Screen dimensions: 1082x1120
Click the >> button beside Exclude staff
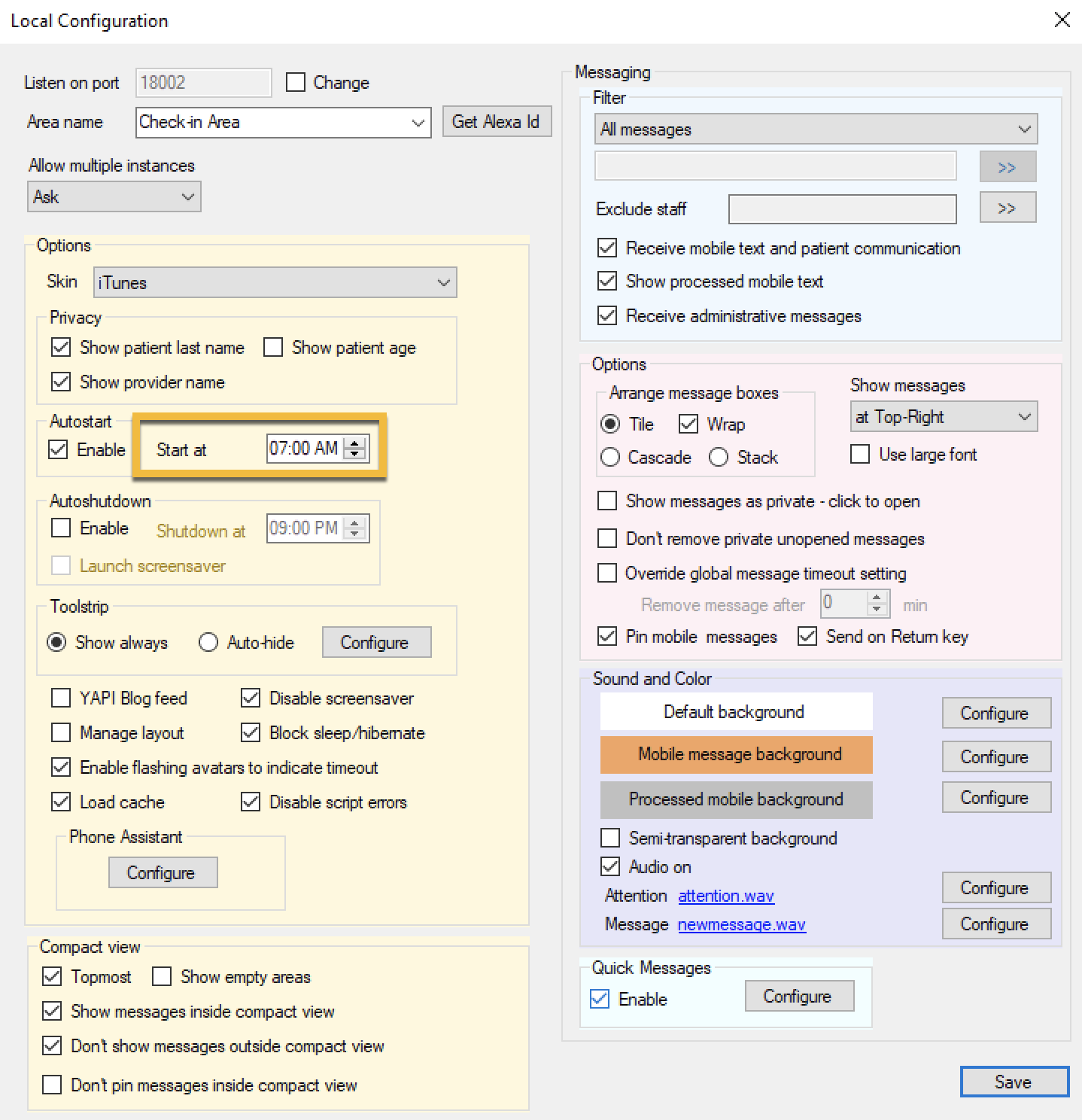pyautogui.click(x=1008, y=207)
